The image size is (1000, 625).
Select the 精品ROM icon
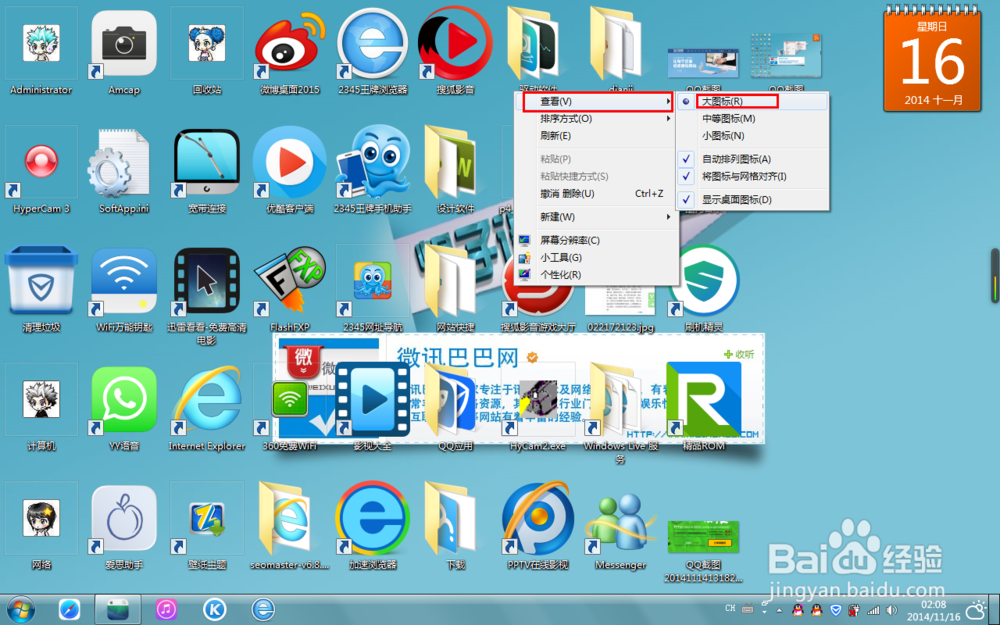pos(703,408)
